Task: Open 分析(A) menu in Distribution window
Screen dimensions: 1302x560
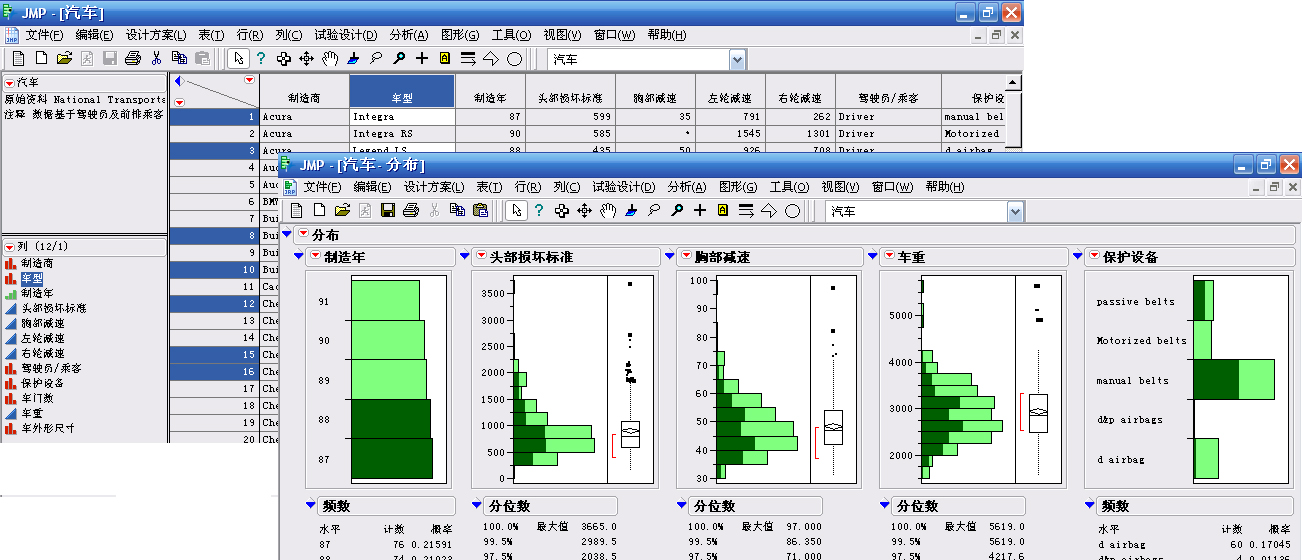Action: tap(687, 187)
